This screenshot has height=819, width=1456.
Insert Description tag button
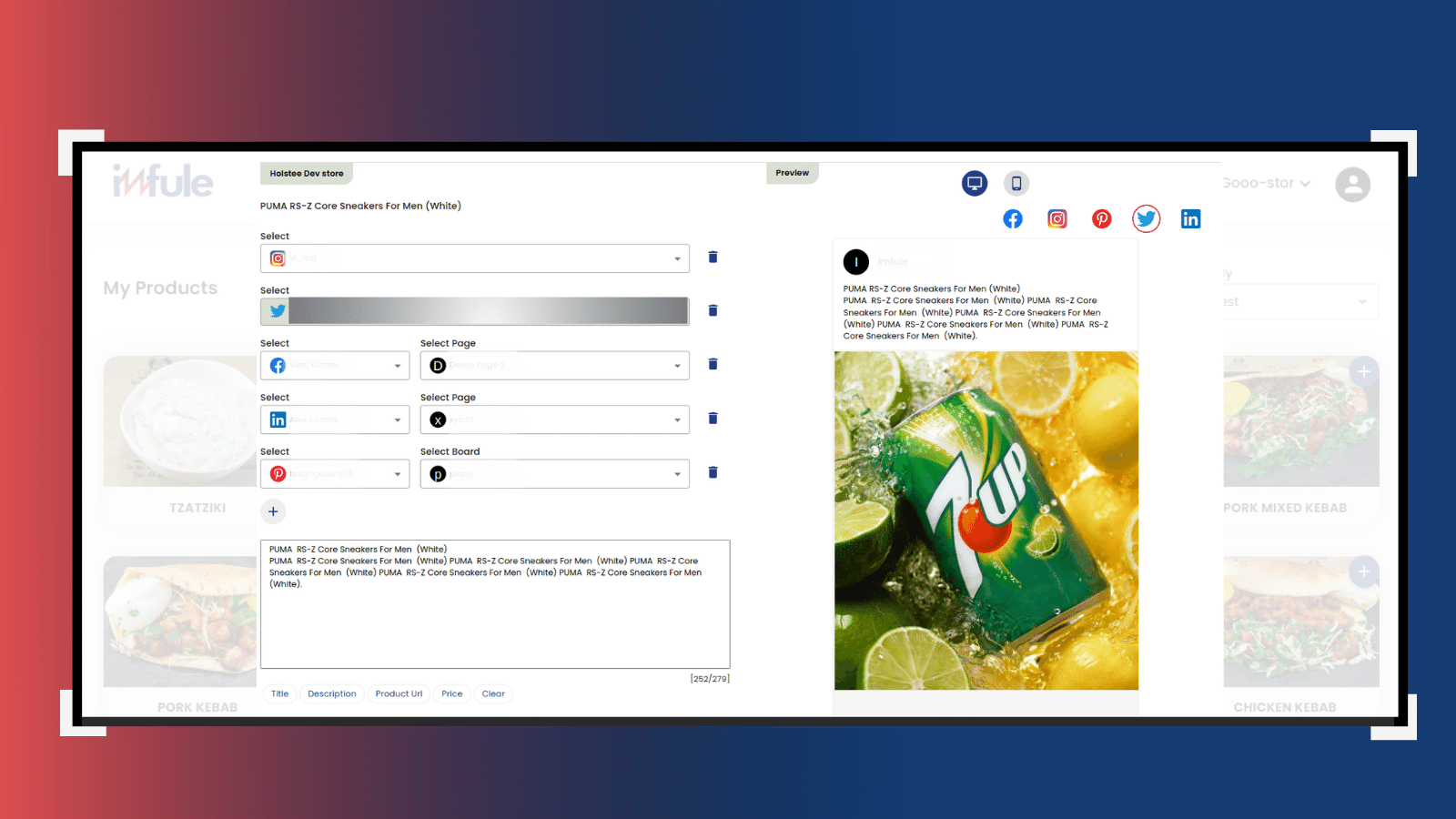pyautogui.click(x=332, y=694)
